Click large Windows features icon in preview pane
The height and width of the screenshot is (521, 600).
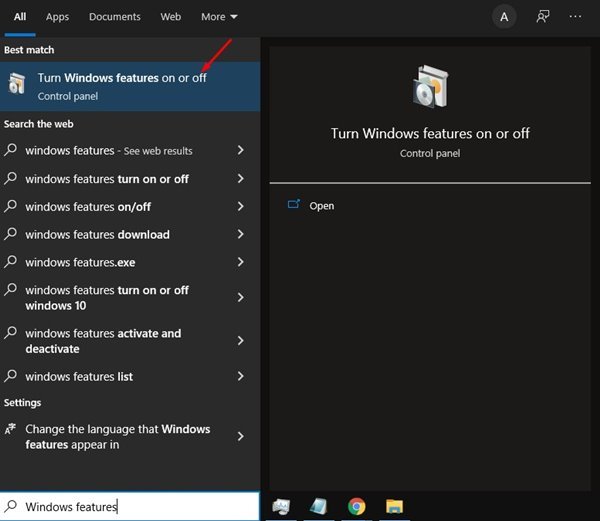(x=430, y=86)
